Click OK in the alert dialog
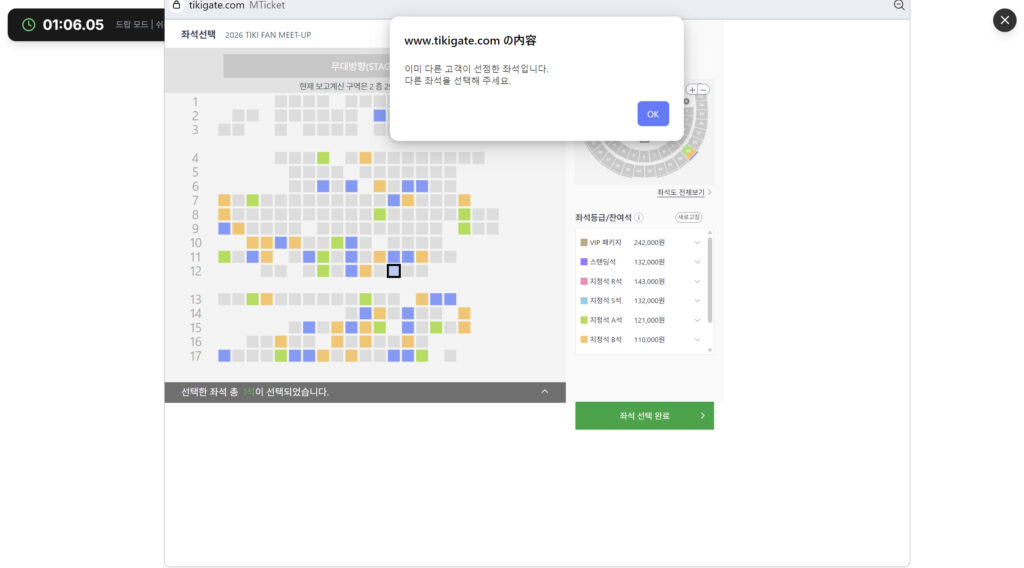Screen dimensions: 1024x568 (x=652, y=114)
